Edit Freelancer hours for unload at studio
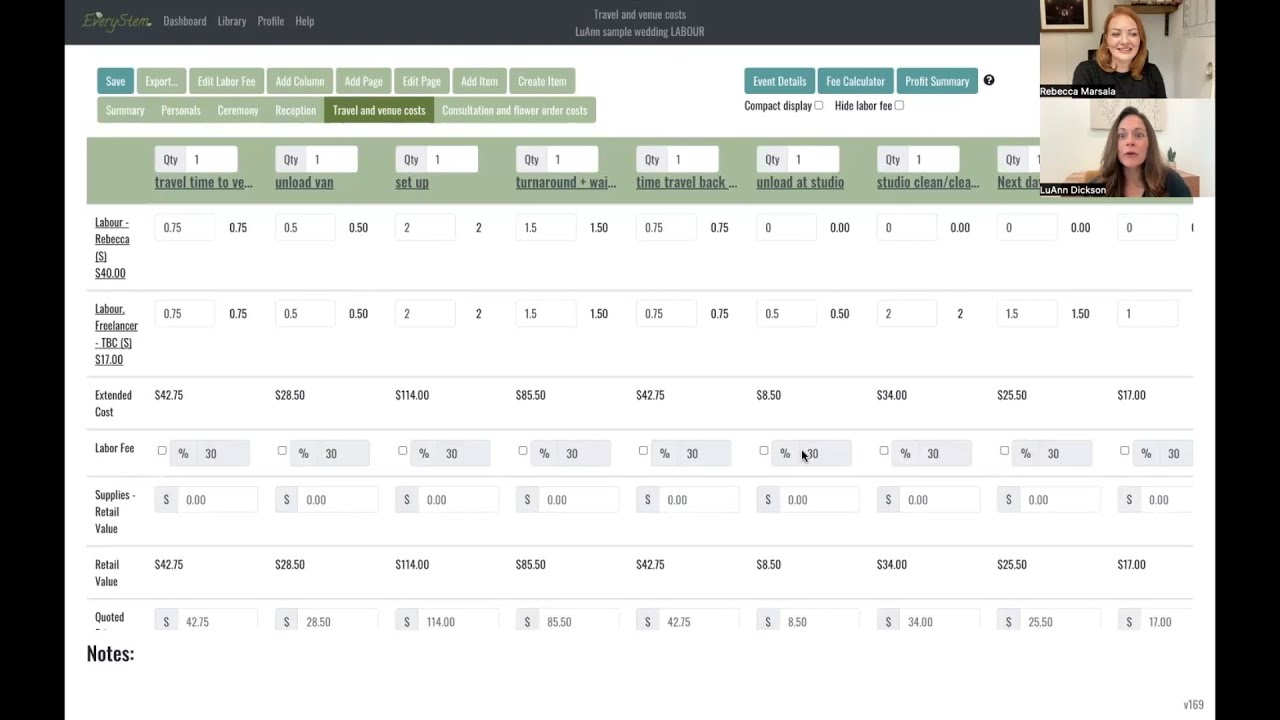This screenshot has height=720, width=1280. click(787, 313)
